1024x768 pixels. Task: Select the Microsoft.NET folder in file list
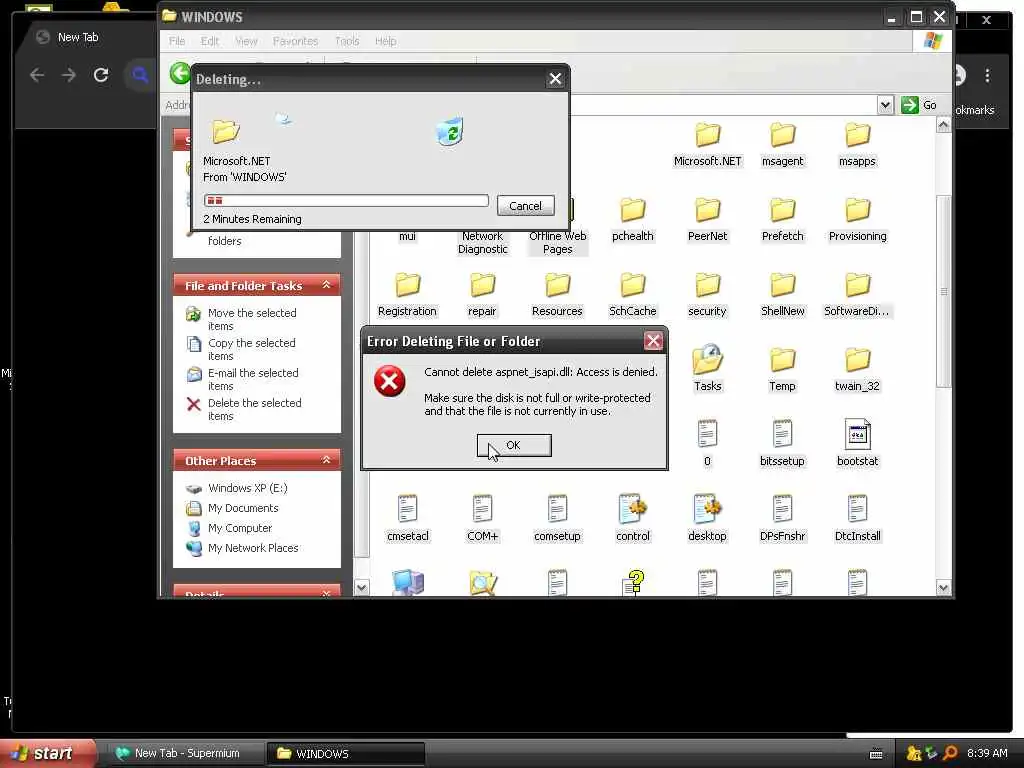click(707, 145)
